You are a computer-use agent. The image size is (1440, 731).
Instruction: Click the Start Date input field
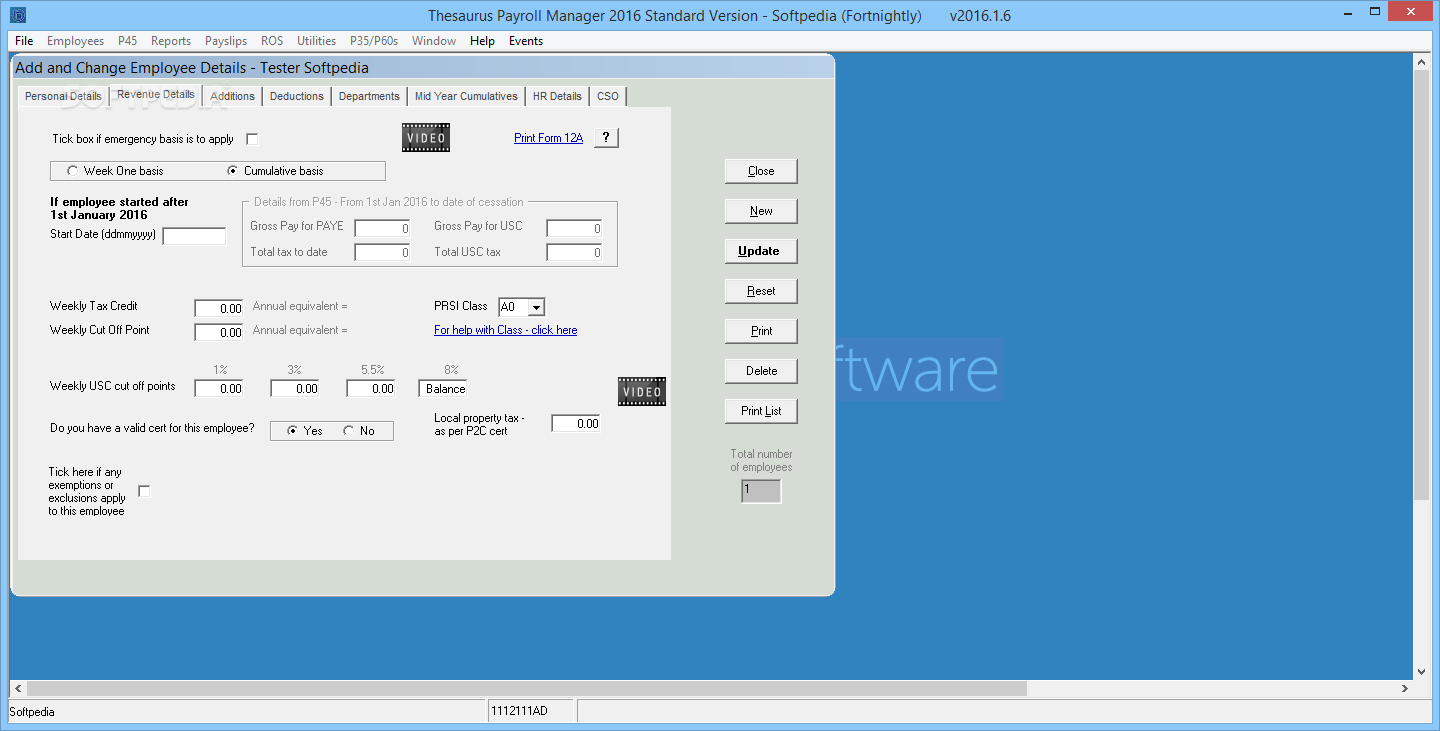pos(195,236)
